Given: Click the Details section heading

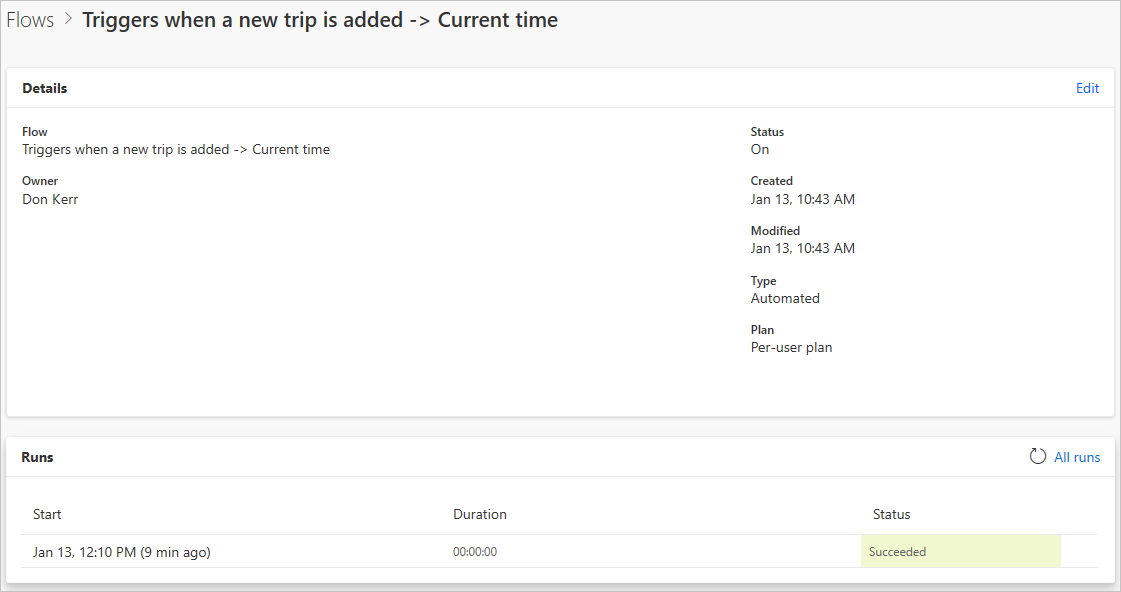Looking at the screenshot, I should click(44, 88).
